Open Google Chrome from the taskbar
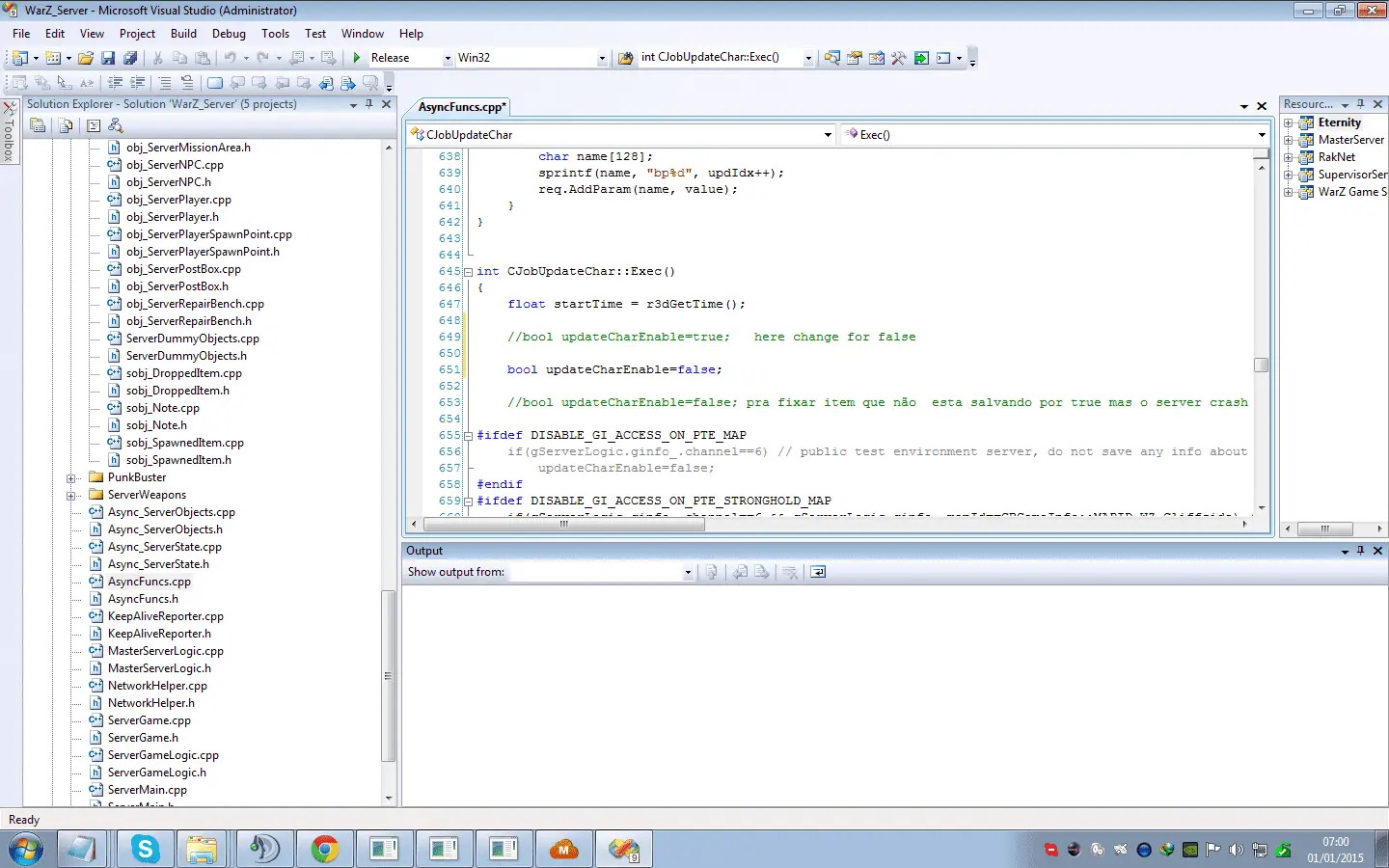The width and height of the screenshot is (1389, 868). (324, 850)
